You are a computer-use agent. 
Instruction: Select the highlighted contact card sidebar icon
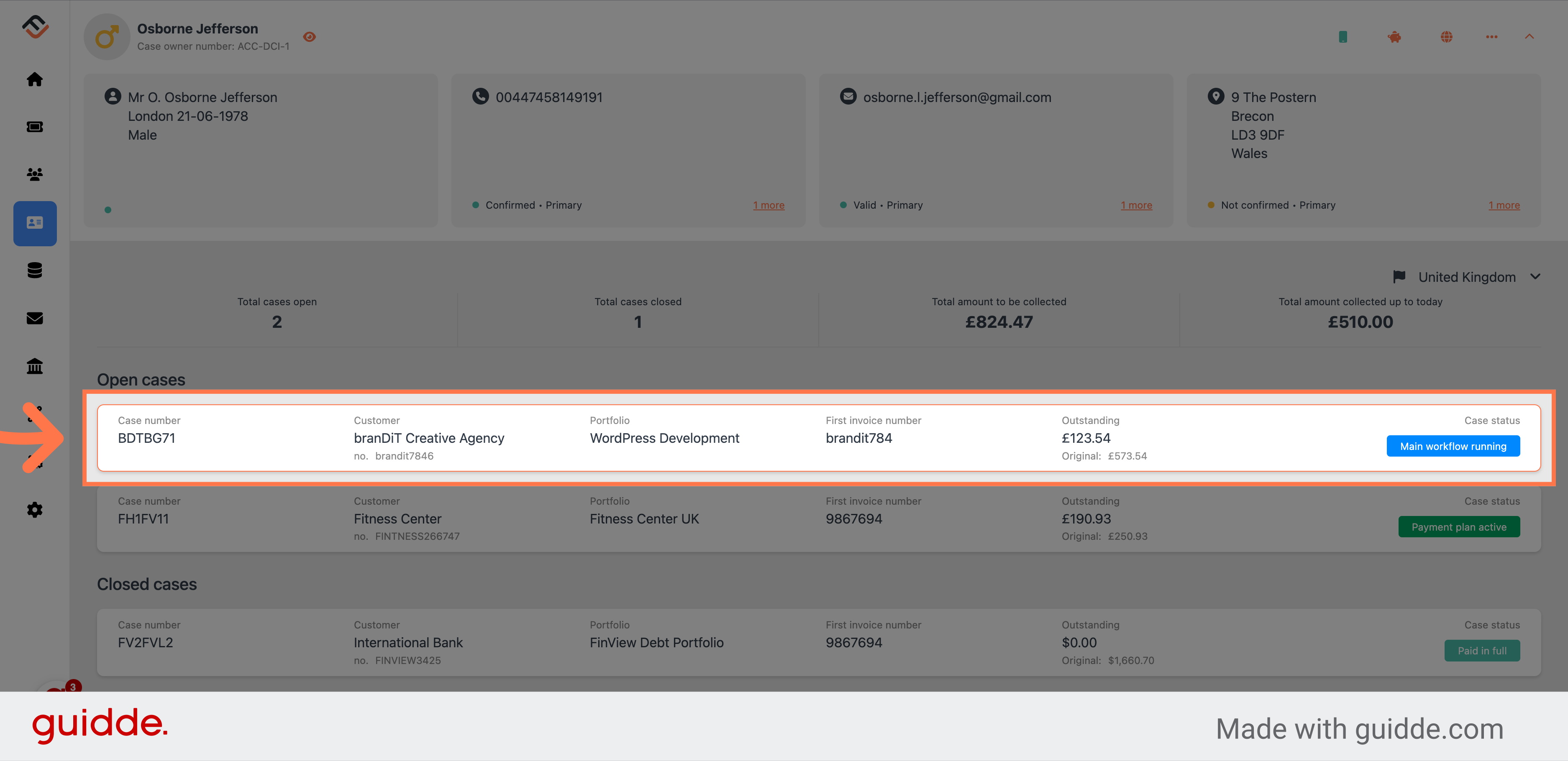[35, 223]
